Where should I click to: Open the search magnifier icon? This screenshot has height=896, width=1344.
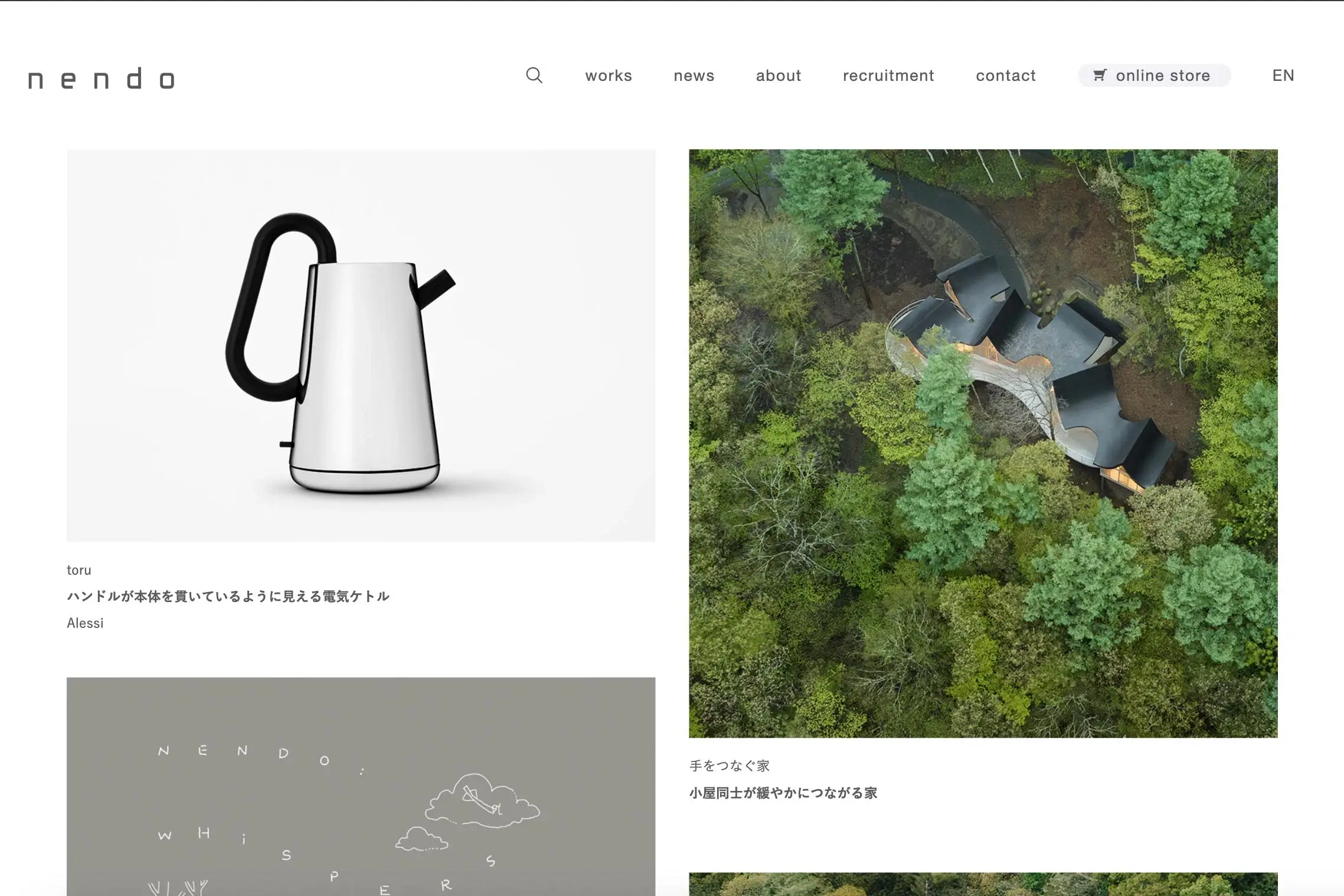click(x=534, y=76)
